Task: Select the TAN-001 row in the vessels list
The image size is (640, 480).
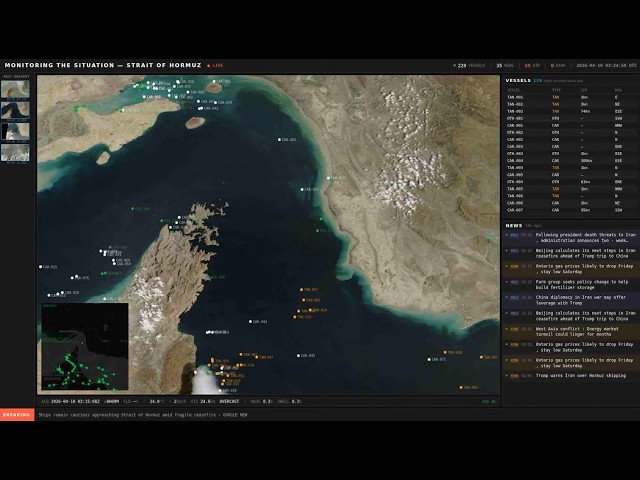Action: pyautogui.click(x=571, y=98)
